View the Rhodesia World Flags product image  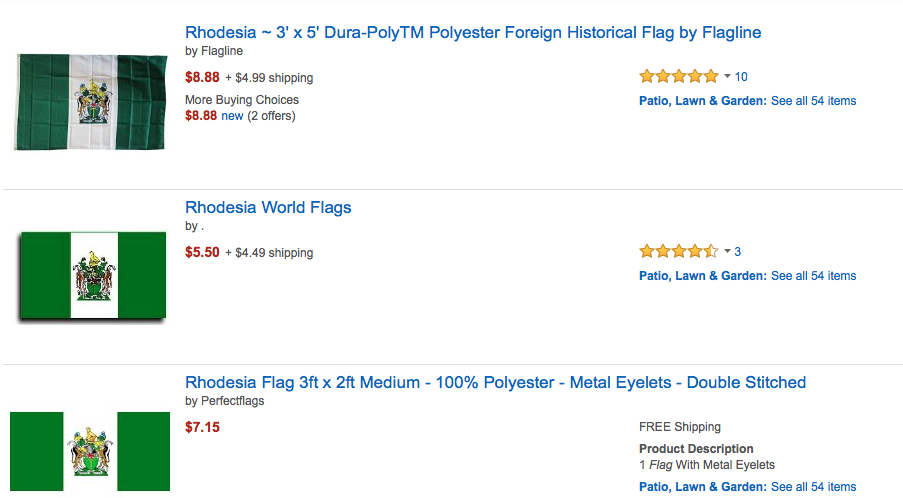93,276
